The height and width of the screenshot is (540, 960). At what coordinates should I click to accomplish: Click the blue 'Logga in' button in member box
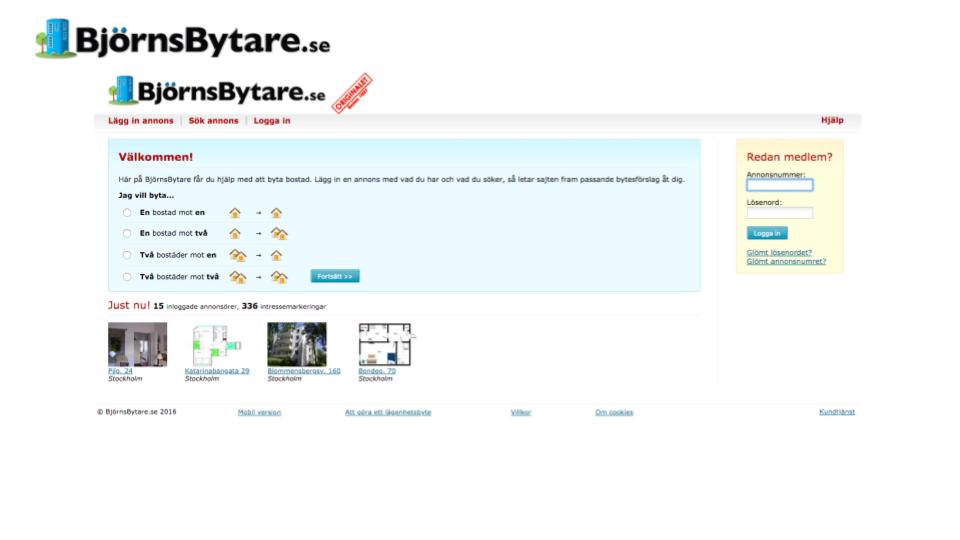(x=767, y=233)
